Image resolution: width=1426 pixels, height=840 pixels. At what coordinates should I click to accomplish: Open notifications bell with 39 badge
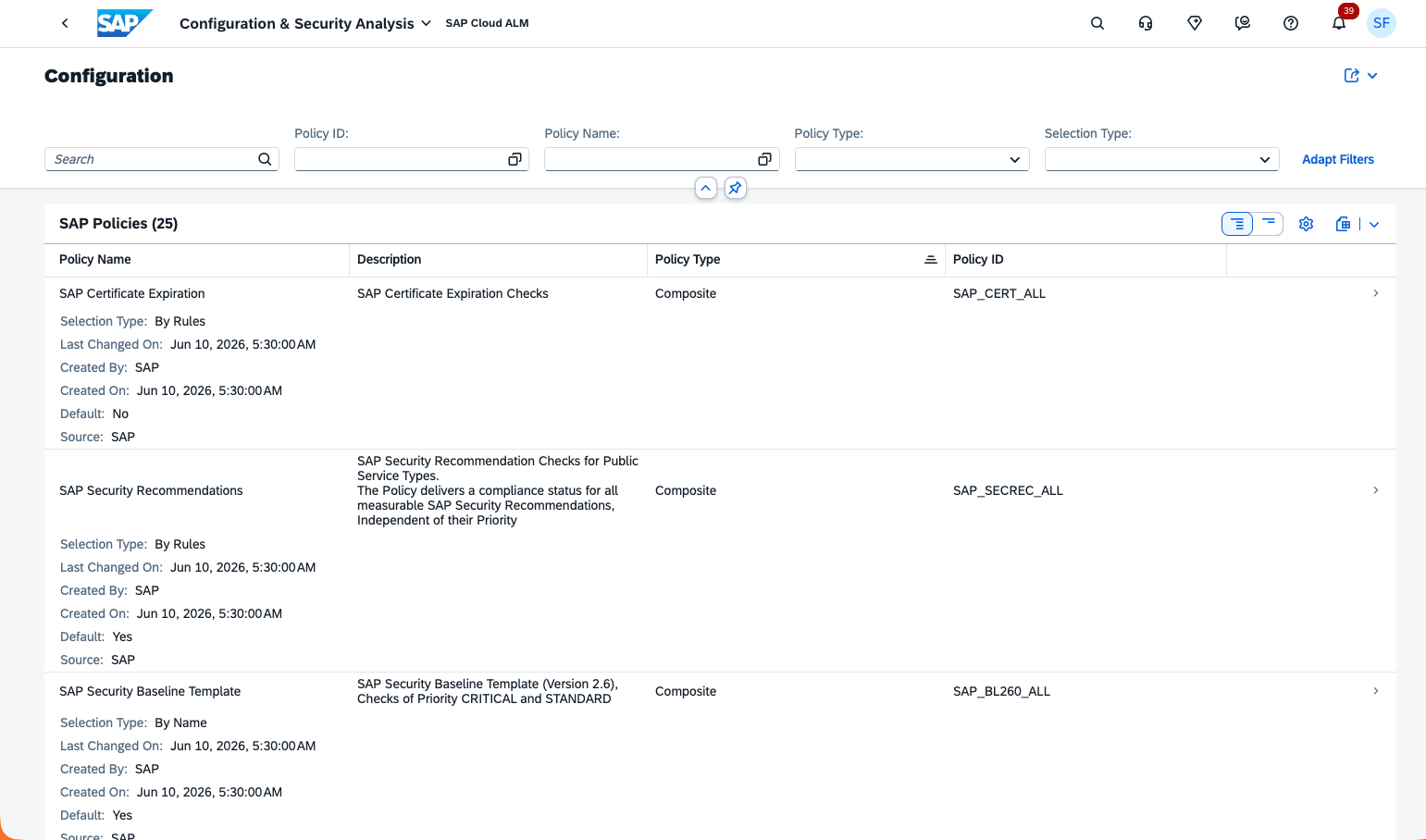[1339, 23]
